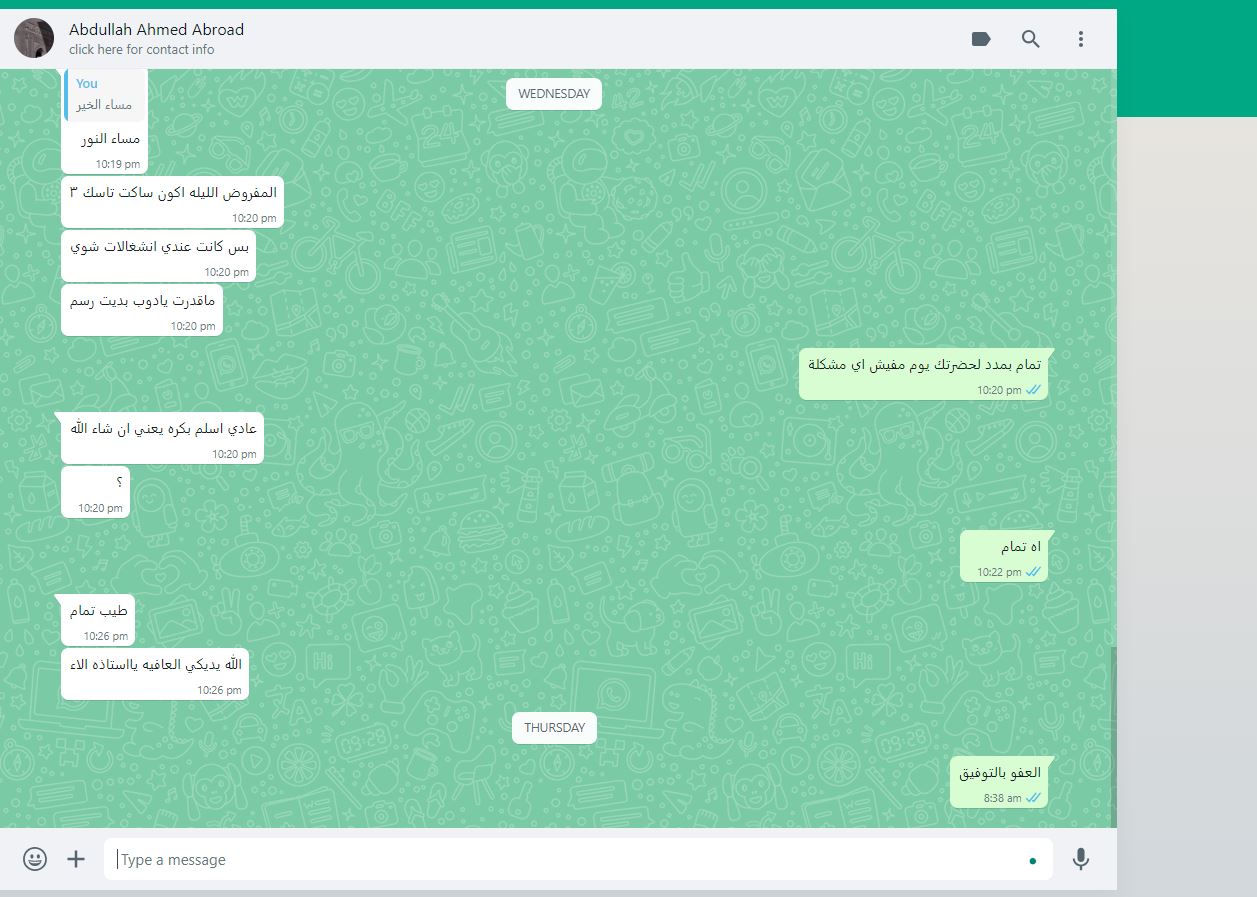Click the WEDNESDAY date chip
Screen dimensions: 1257x897
[554, 94]
